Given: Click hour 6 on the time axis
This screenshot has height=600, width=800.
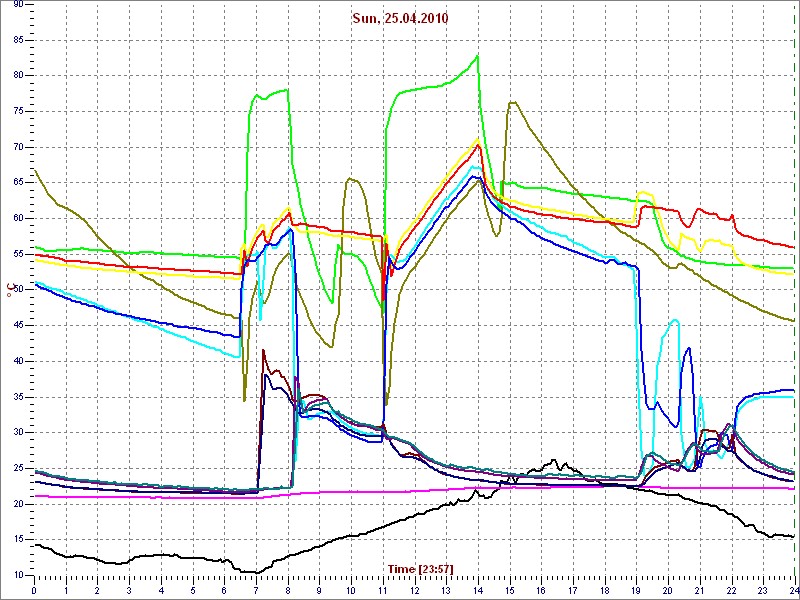Looking at the screenshot, I should point(224,590).
